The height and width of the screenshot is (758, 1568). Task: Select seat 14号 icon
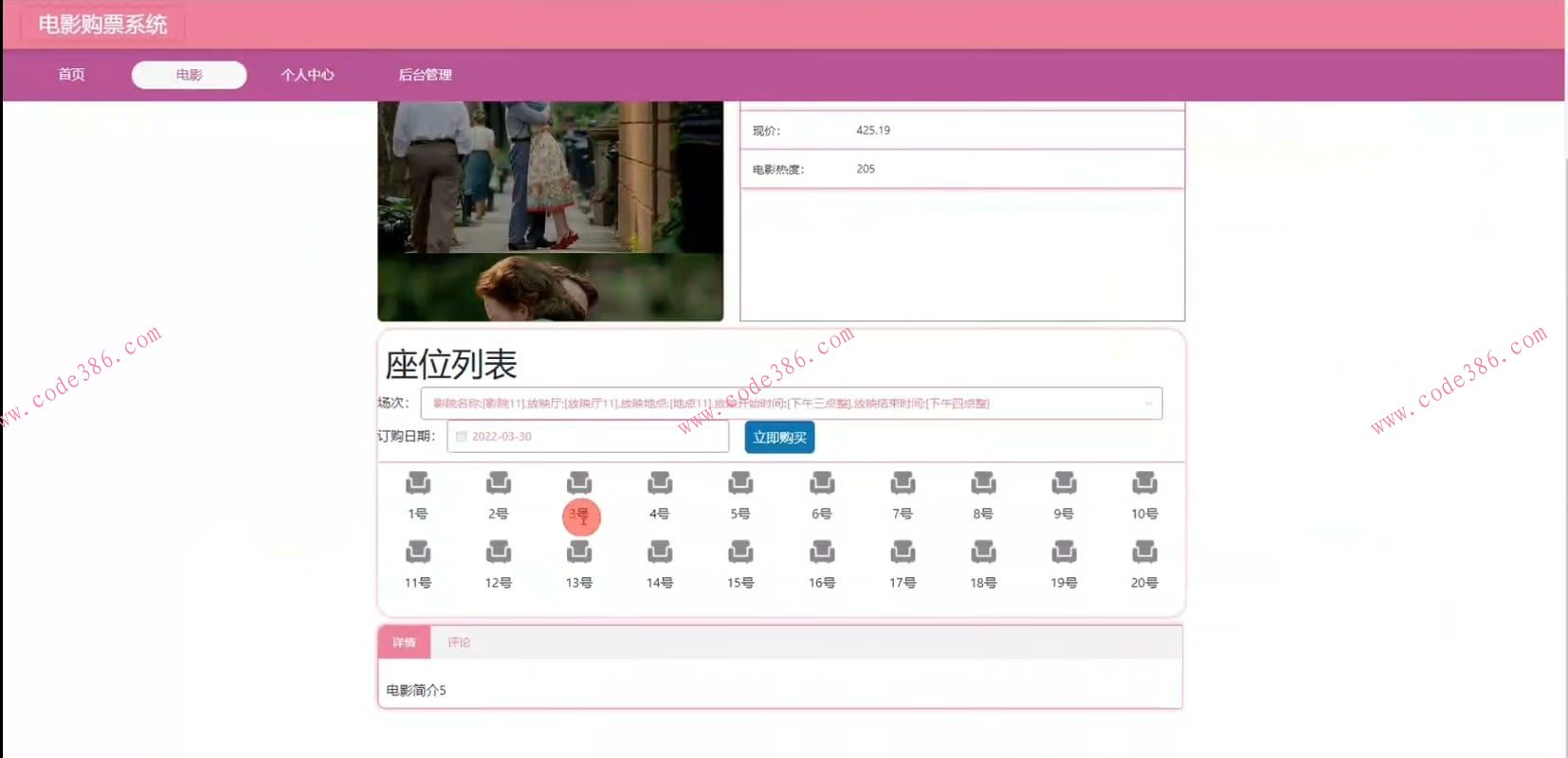[660, 551]
